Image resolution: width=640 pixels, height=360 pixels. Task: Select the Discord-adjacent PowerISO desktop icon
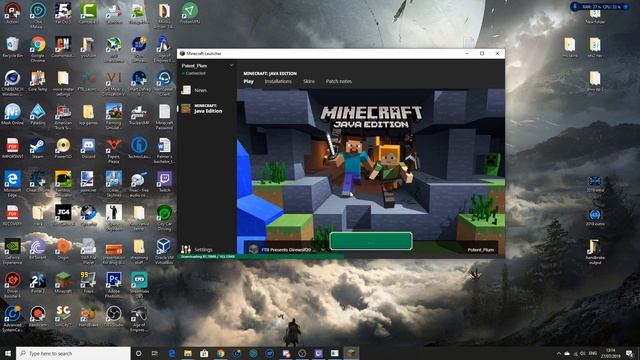63,148
